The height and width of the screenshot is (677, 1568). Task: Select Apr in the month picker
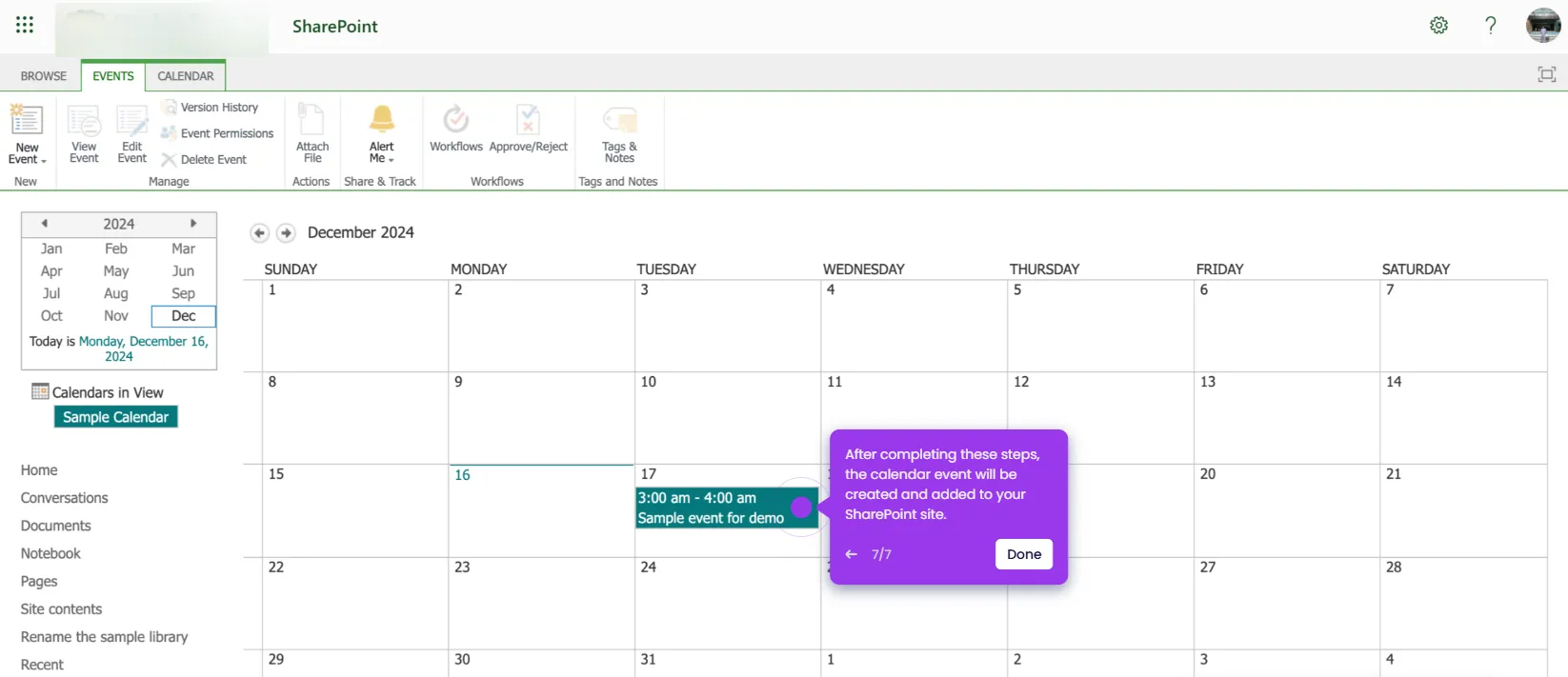51,271
